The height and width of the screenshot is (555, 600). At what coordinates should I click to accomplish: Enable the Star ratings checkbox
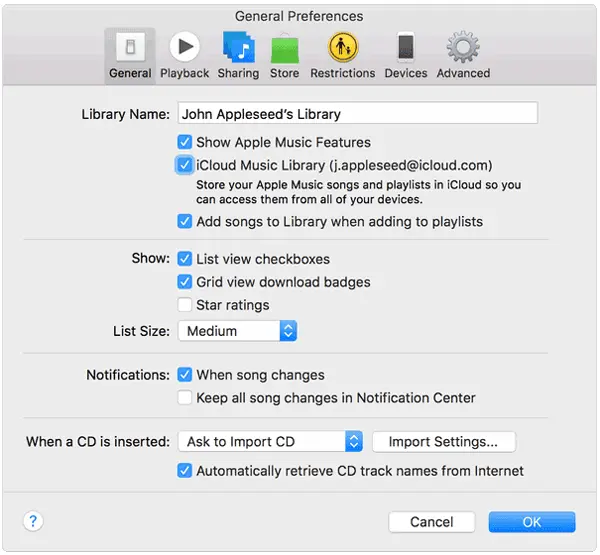[x=184, y=305]
